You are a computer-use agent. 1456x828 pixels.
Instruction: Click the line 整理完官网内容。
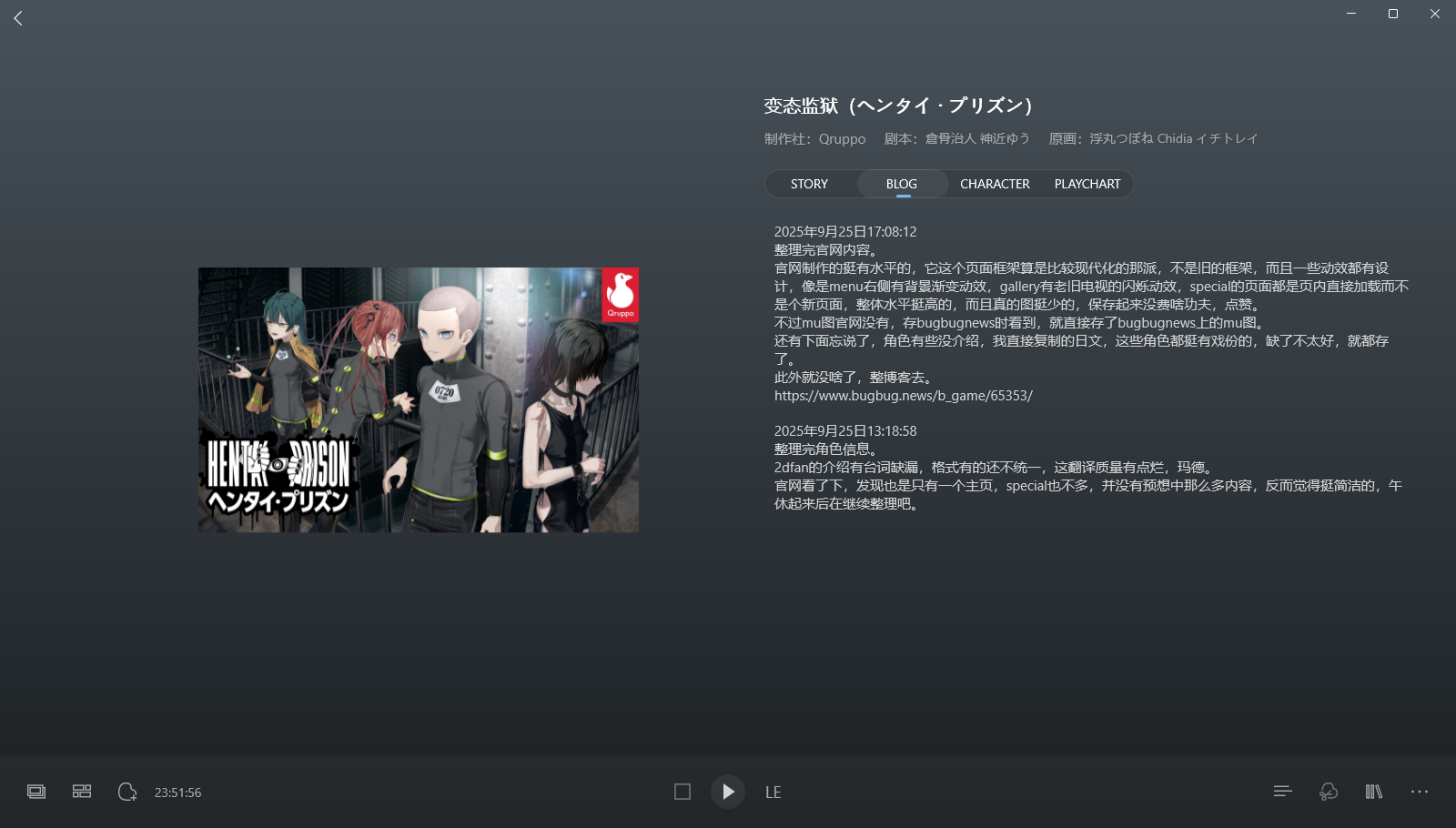(x=828, y=250)
